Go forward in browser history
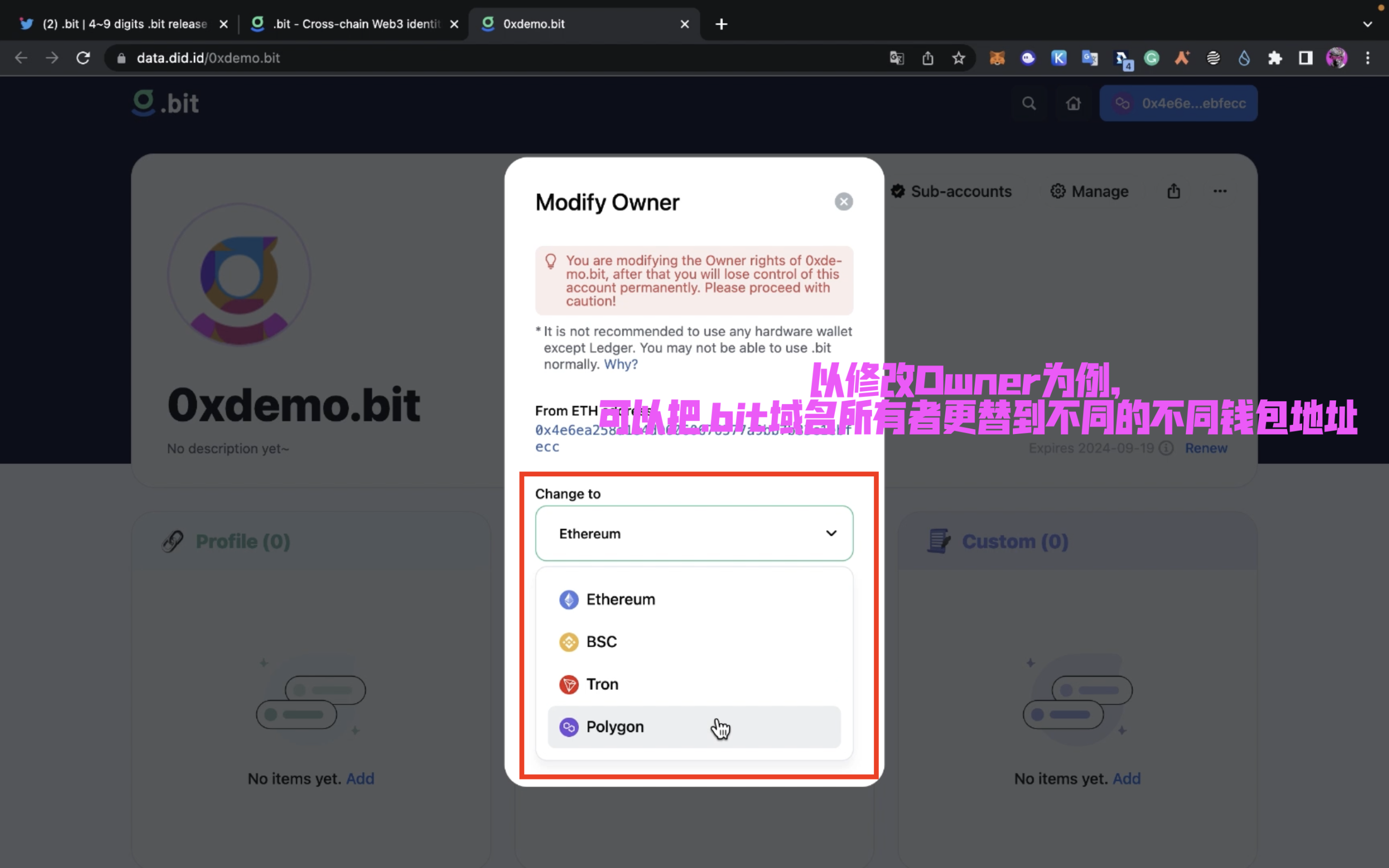 click(52, 58)
